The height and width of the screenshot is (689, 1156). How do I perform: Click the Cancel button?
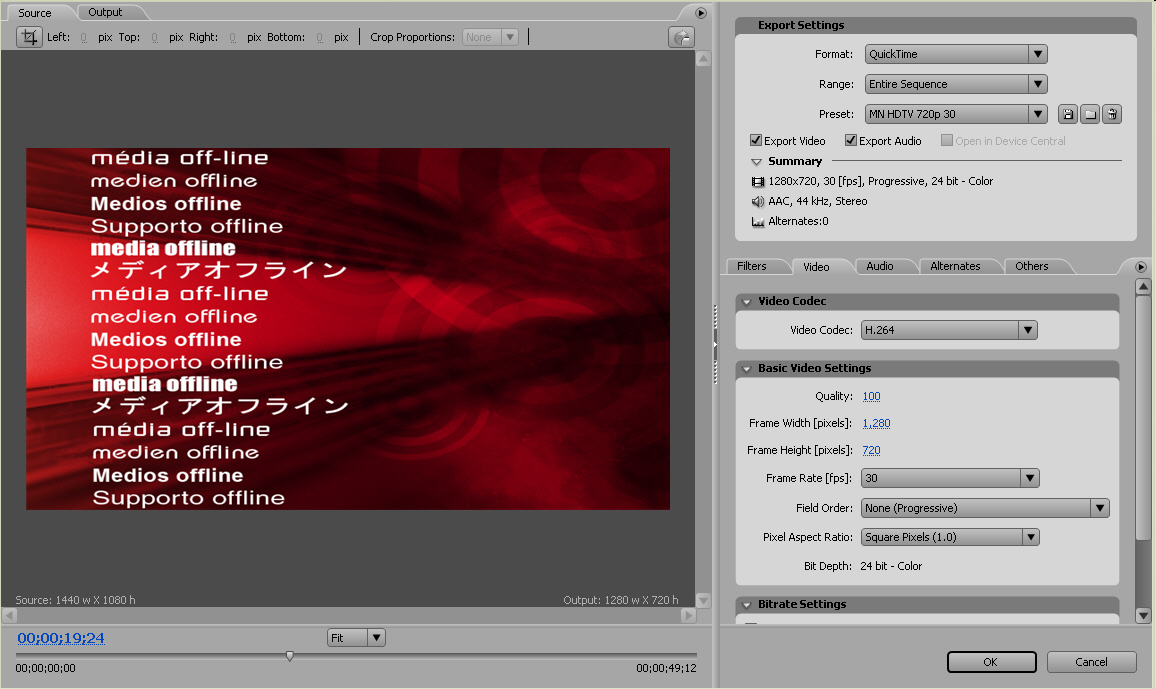pos(1091,662)
